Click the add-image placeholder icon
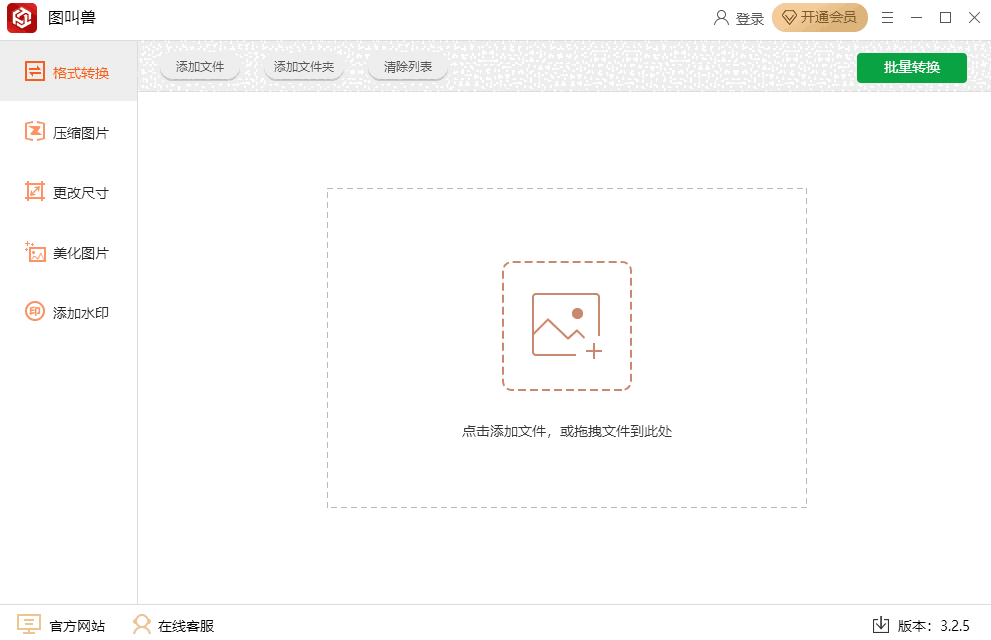This screenshot has width=991, height=640. pos(567,326)
